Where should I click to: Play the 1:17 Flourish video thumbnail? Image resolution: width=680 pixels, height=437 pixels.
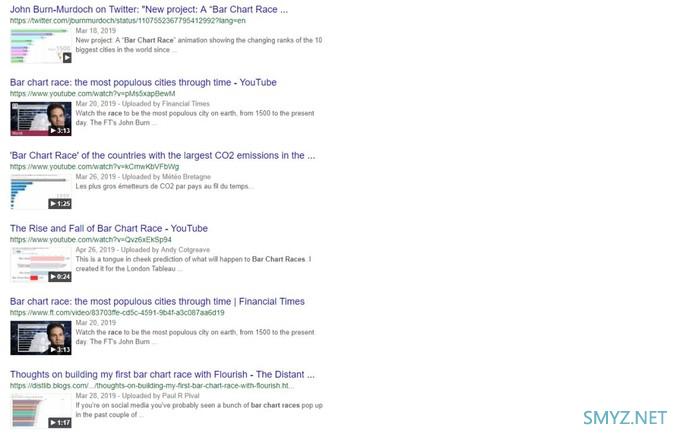click(41, 411)
